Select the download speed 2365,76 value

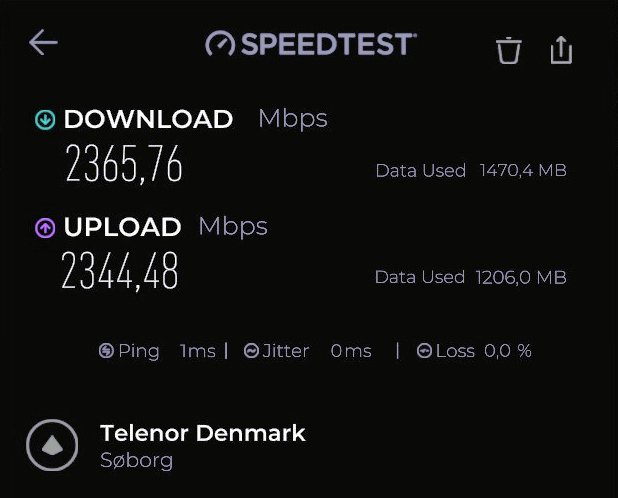pyautogui.click(x=124, y=165)
